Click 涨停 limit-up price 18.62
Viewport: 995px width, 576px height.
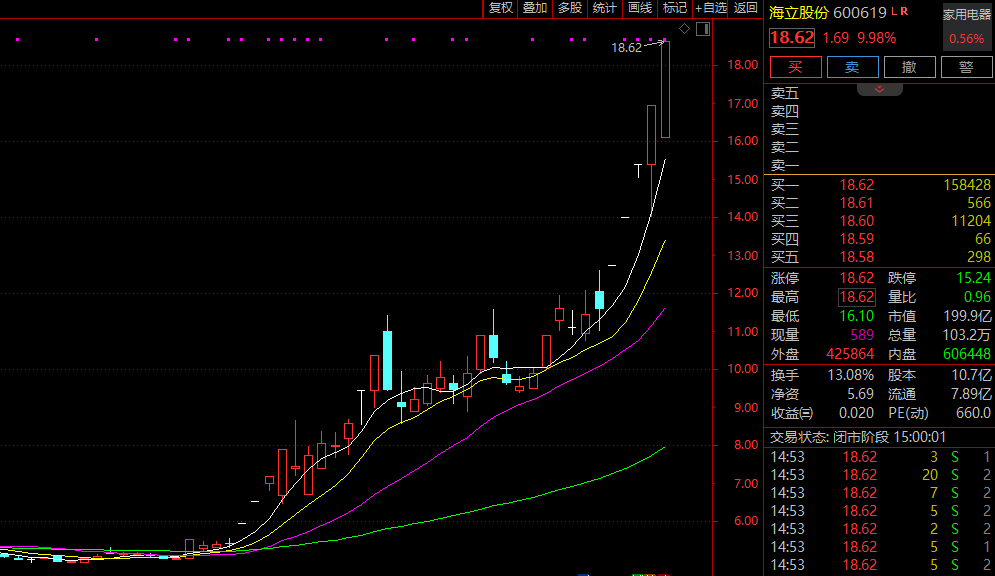(857, 278)
